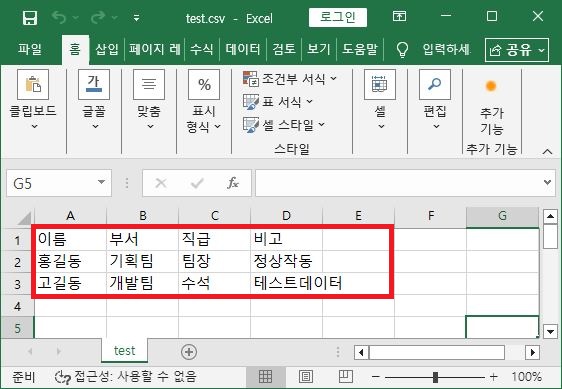Screen dimensions: 562x389
Task: Click the fx Insert Function icon
Action: click(233, 183)
